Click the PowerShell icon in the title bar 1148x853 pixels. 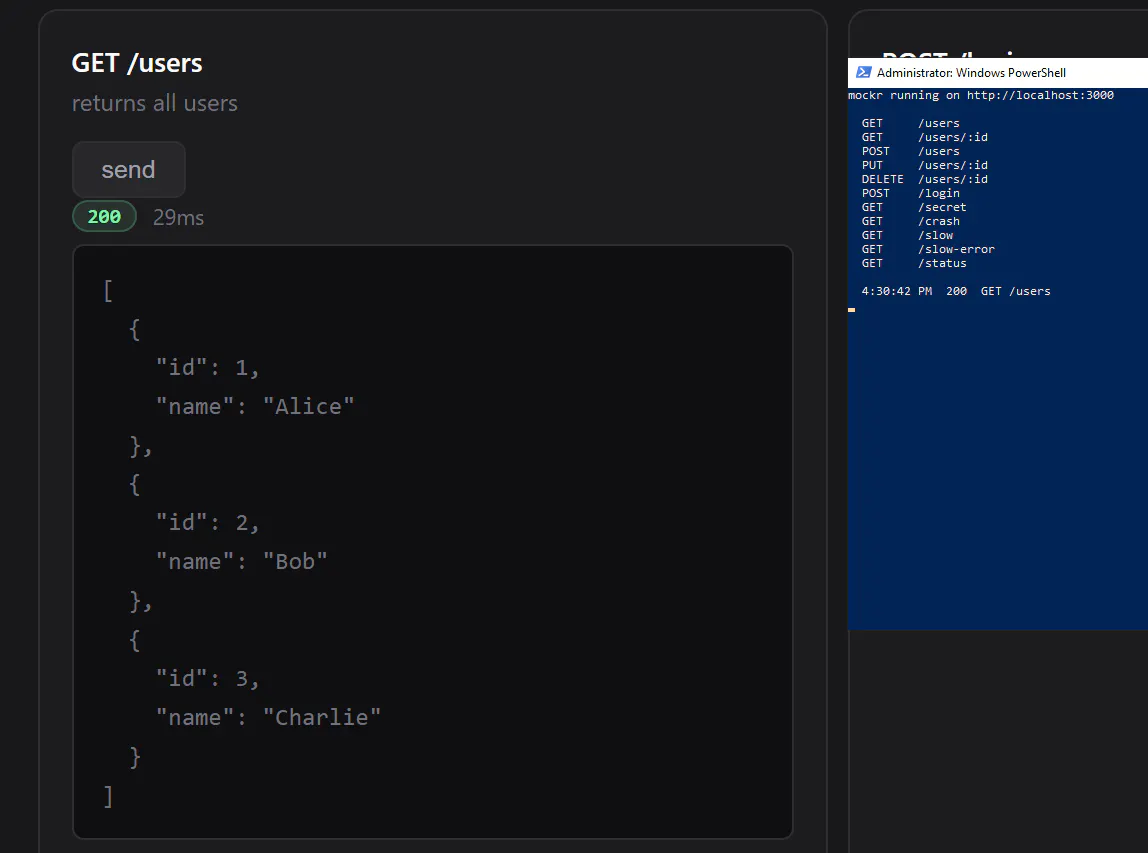(x=863, y=72)
